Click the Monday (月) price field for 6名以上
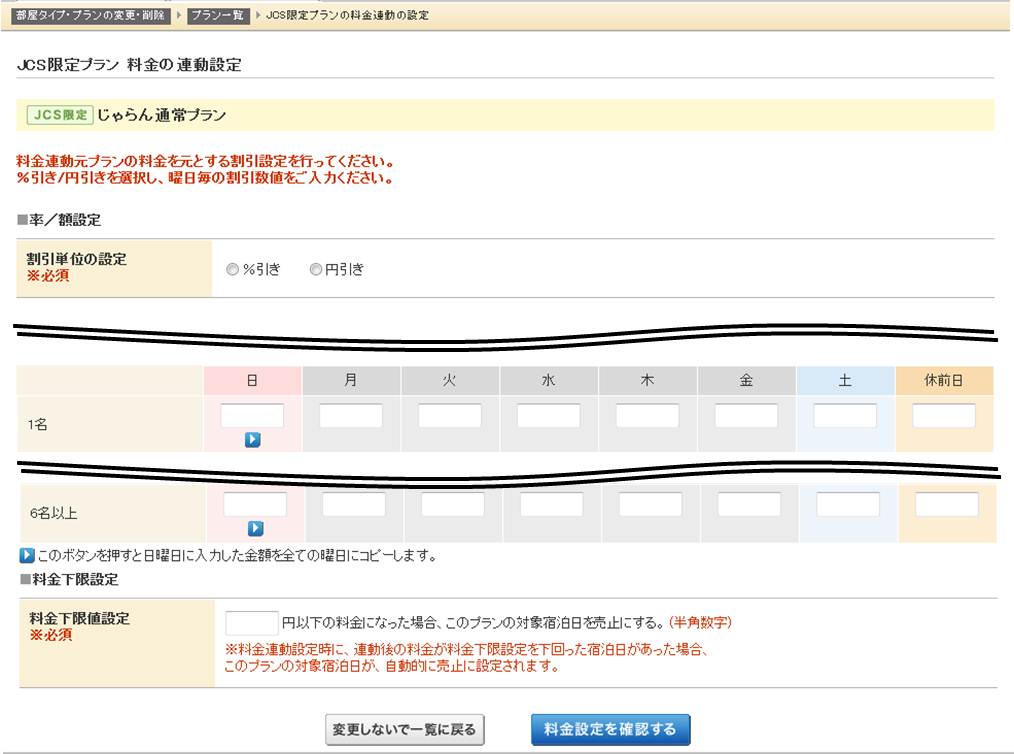This screenshot has height=754, width=1014. pyautogui.click(x=352, y=503)
